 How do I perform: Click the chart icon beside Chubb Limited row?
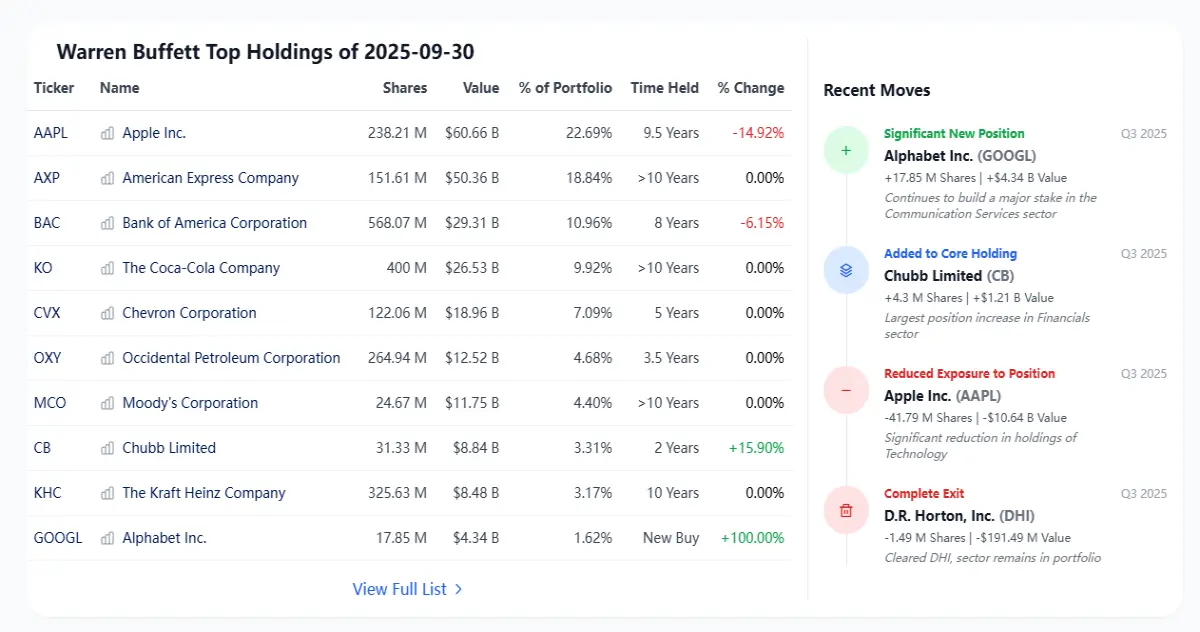tap(107, 448)
